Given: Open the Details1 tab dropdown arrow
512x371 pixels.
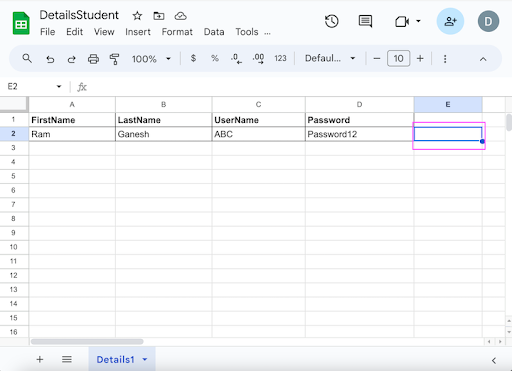Looking at the screenshot, I should [x=145, y=359].
